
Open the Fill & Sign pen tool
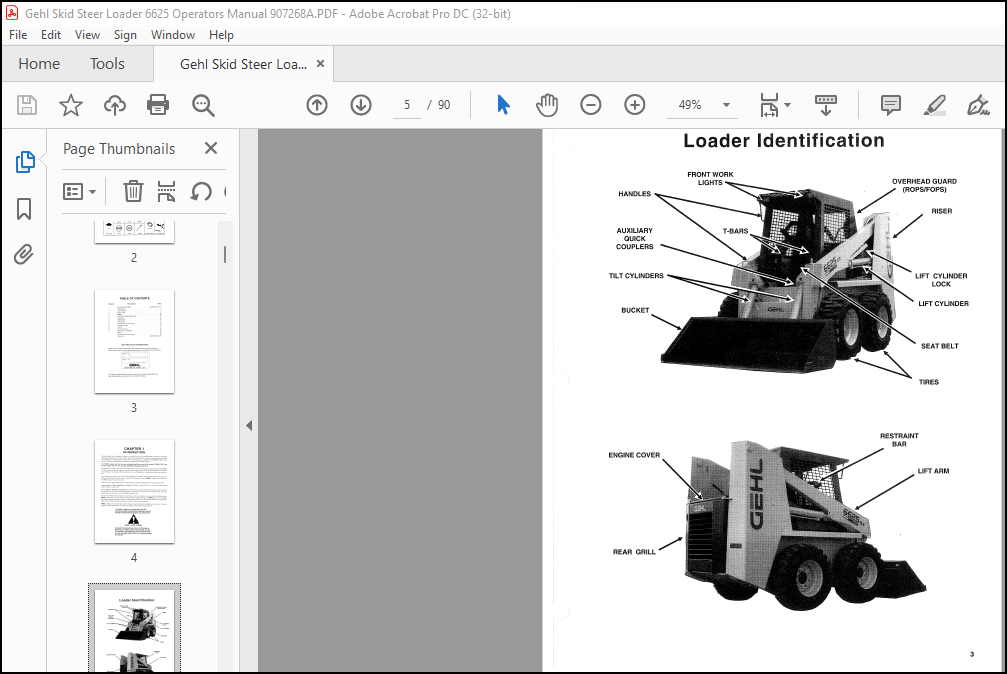[x=978, y=105]
